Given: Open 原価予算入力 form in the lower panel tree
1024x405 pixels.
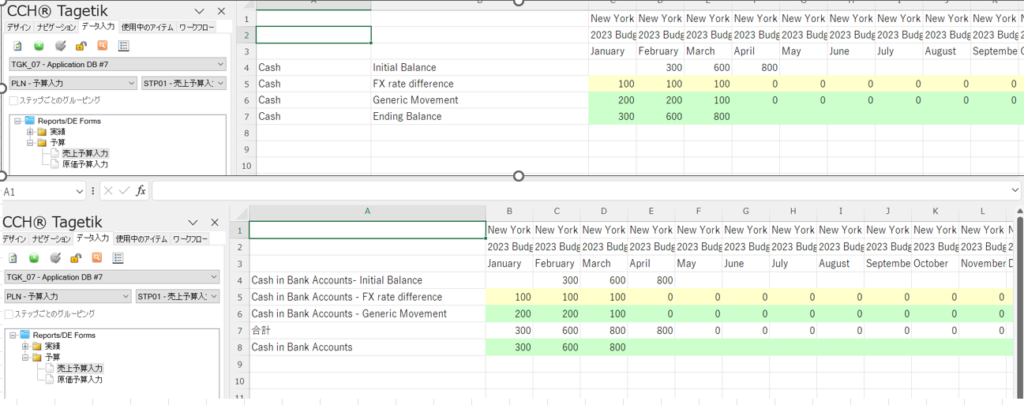Looking at the screenshot, I should 83,379.
